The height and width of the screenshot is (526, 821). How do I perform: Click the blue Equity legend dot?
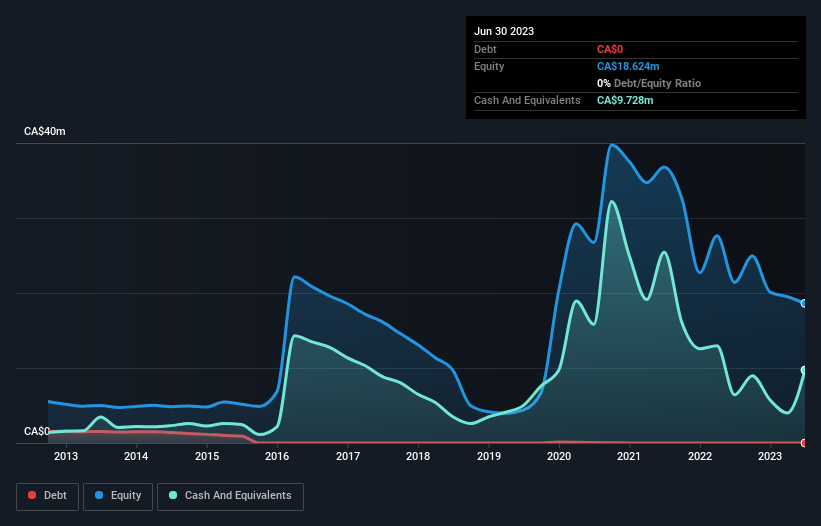(x=99, y=495)
